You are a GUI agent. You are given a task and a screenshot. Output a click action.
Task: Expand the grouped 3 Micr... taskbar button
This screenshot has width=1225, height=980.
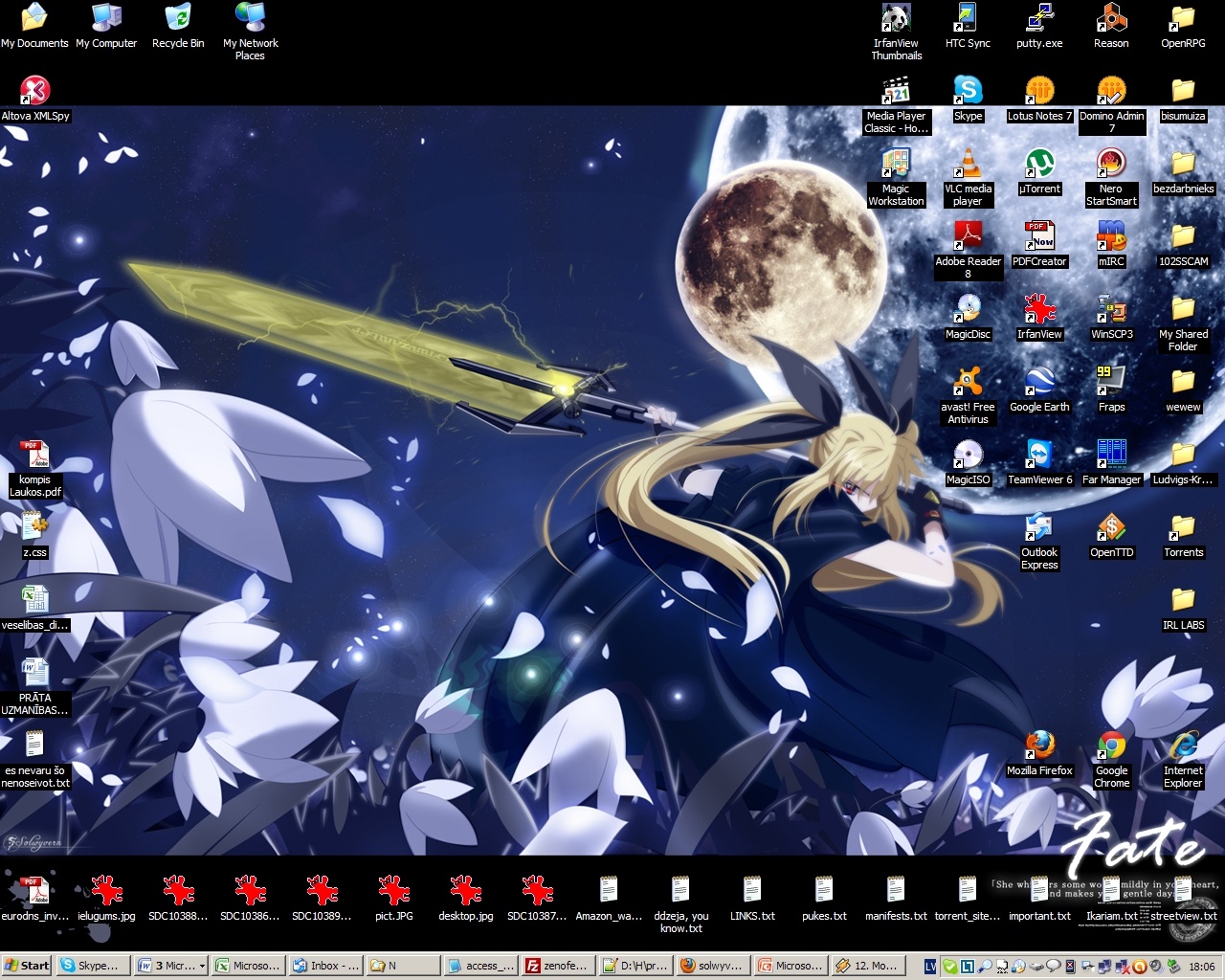[170, 966]
